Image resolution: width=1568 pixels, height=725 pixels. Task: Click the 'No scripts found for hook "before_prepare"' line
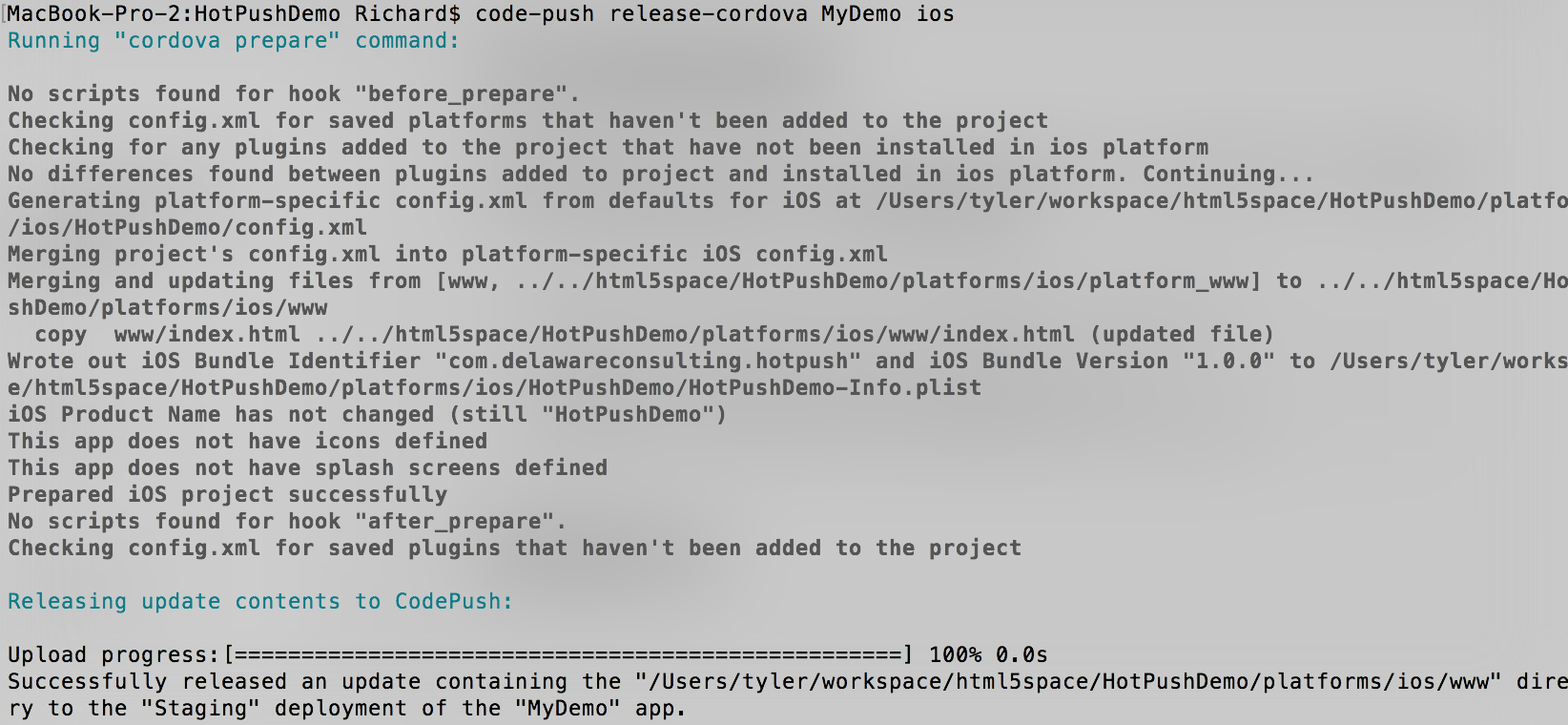[x=294, y=94]
